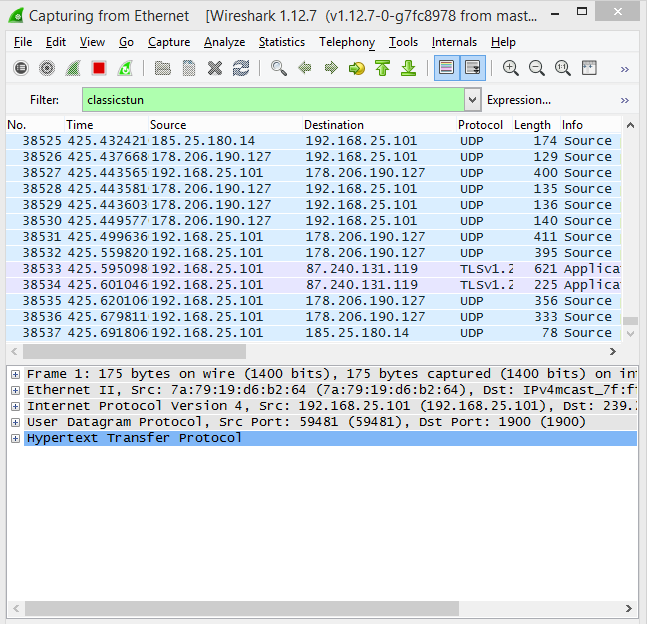Viewport: 647px width, 624px height.
Task: Toggle auto scroll in live capture
Action: 472,68
